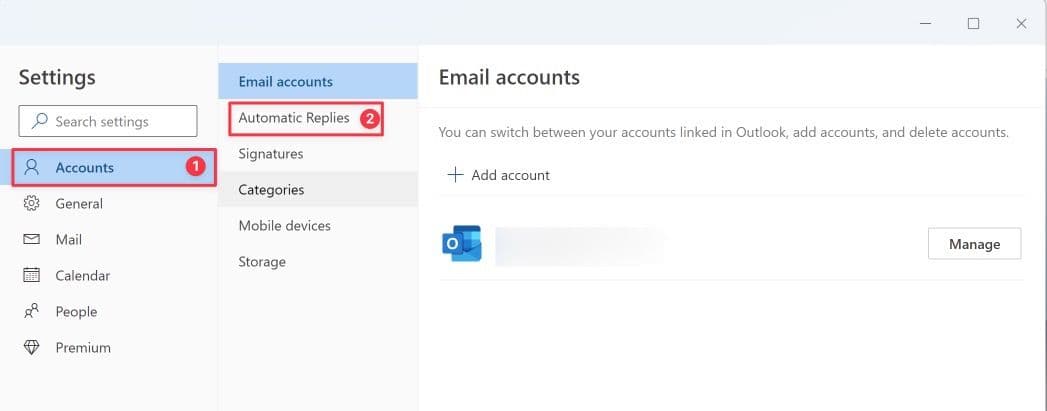Click the People contacts icon
1047x411 pixels.
(x=31, y=312)
